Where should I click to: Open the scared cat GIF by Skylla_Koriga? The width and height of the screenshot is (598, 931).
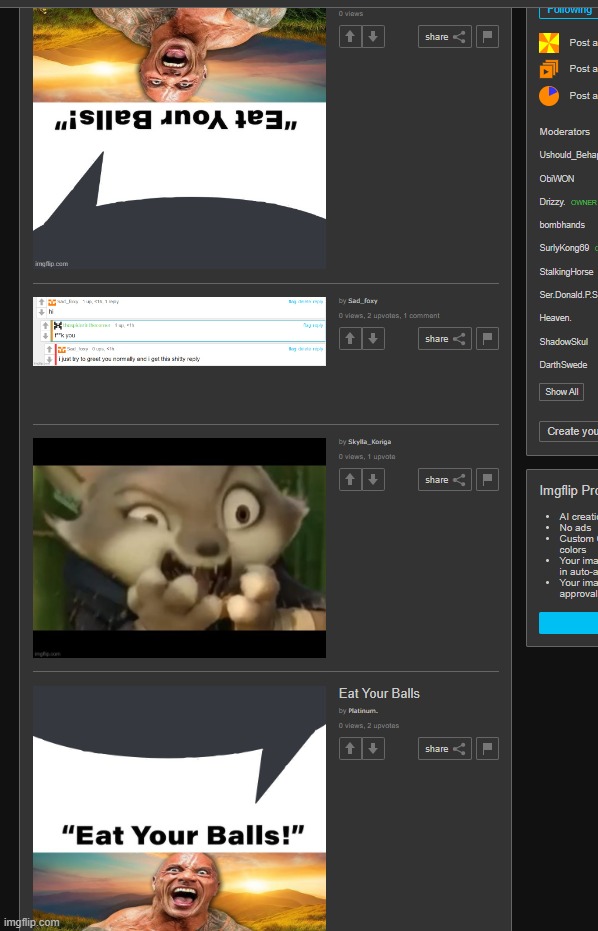point(179,548)
